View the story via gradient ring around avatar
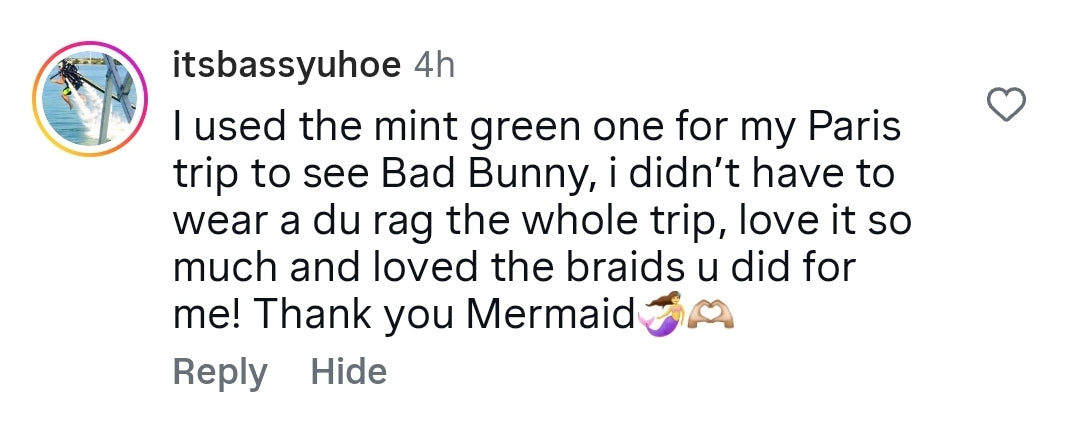This screenshot has width=1080, height=424. [90, 98]
